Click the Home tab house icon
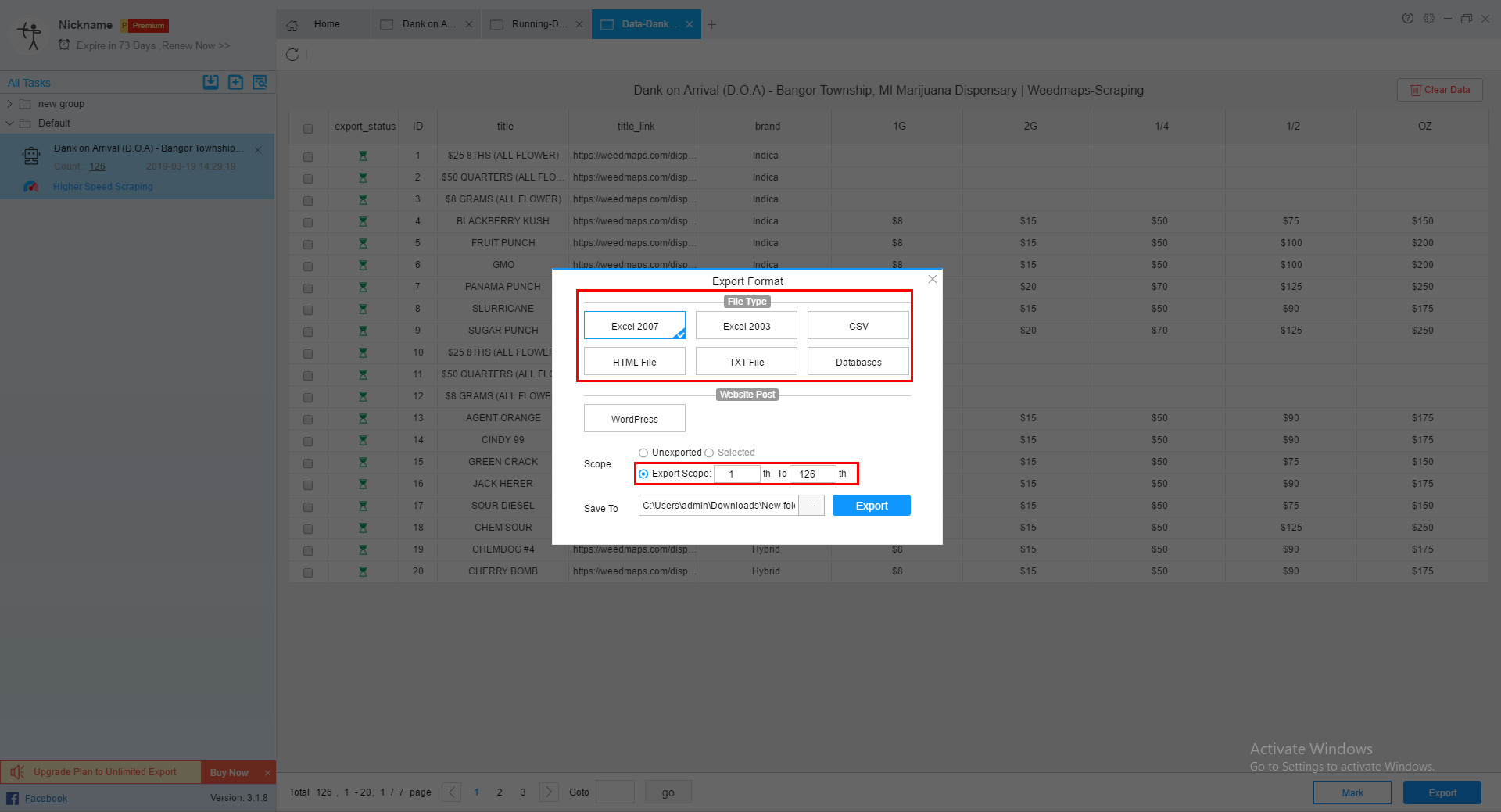This screenshot has width=1501, height=812. pyautogui.click(x=292, y=25)
